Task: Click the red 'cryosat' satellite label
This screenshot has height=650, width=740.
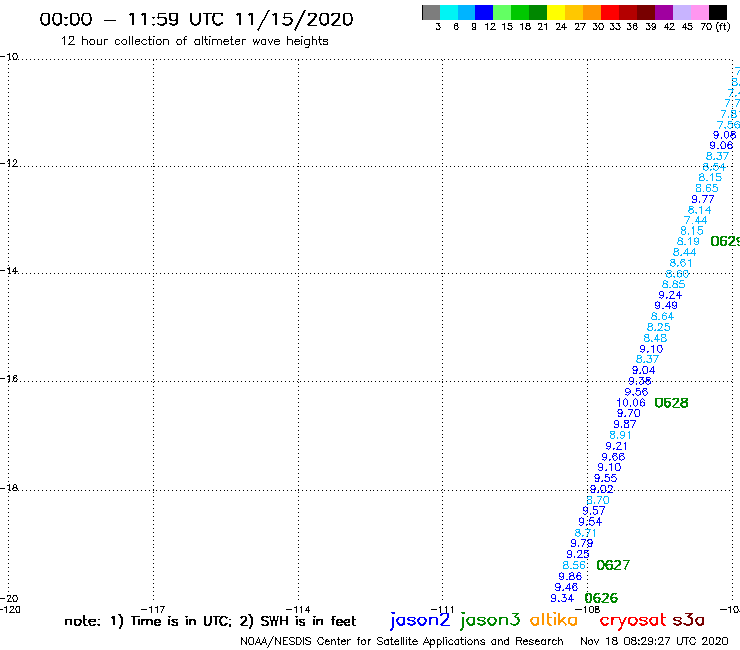Action: [633, 620]
